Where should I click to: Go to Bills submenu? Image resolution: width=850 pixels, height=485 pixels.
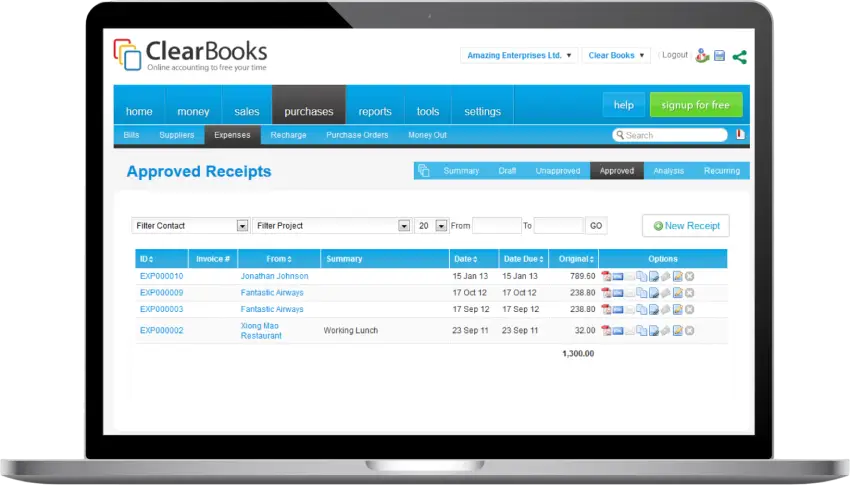pos(131,135)
